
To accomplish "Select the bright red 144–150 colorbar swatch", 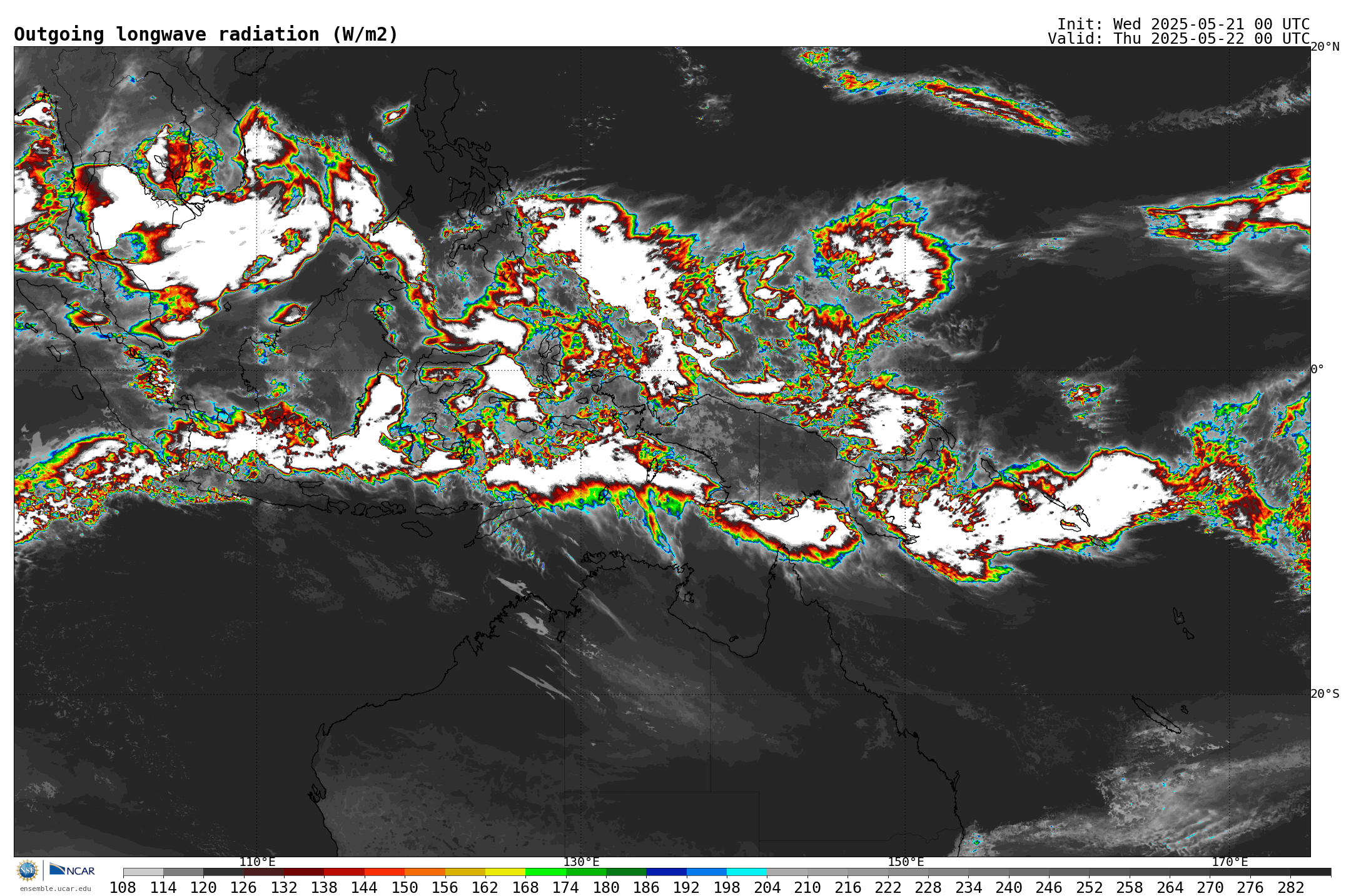I will point(384,872).
